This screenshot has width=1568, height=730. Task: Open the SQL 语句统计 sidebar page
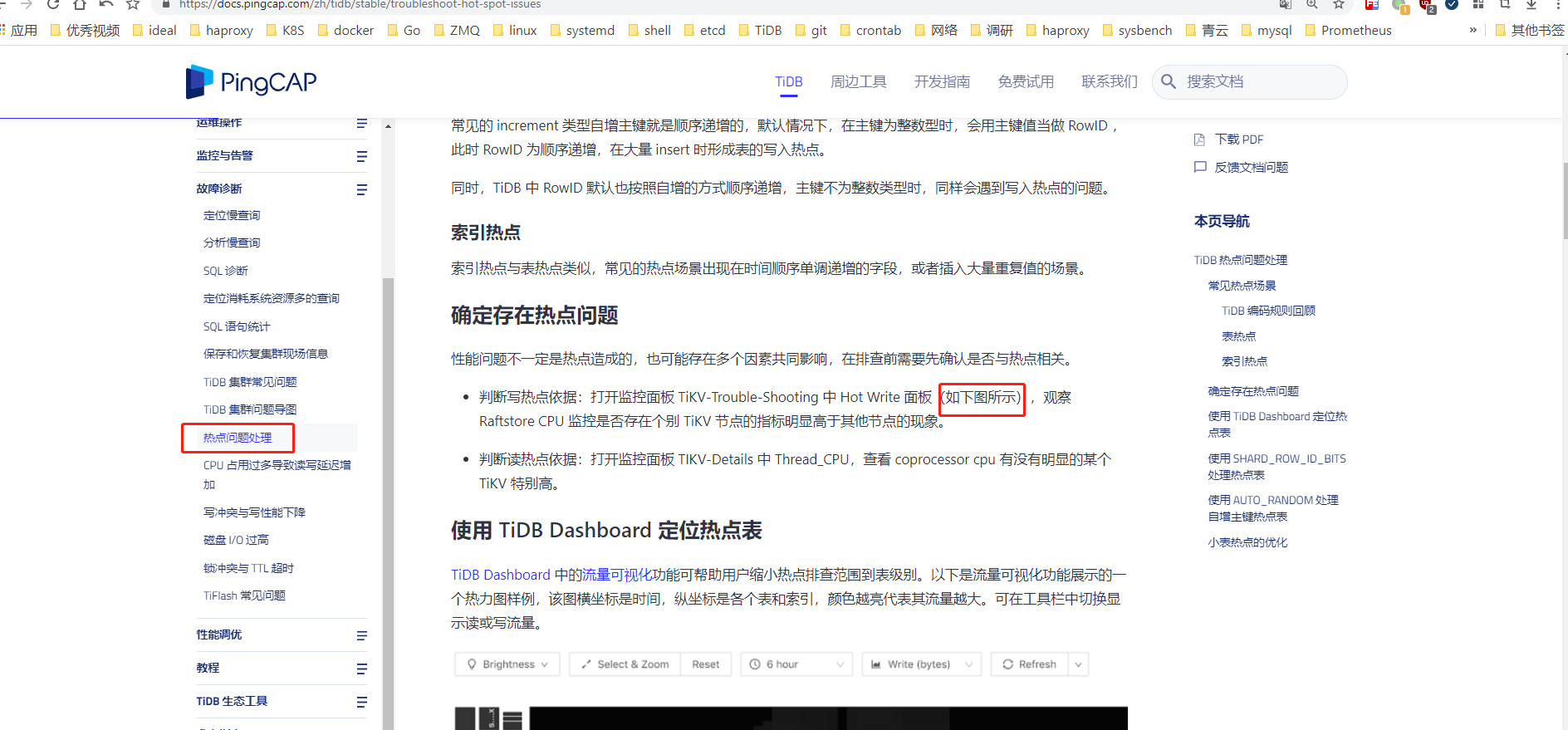(237, 326)
